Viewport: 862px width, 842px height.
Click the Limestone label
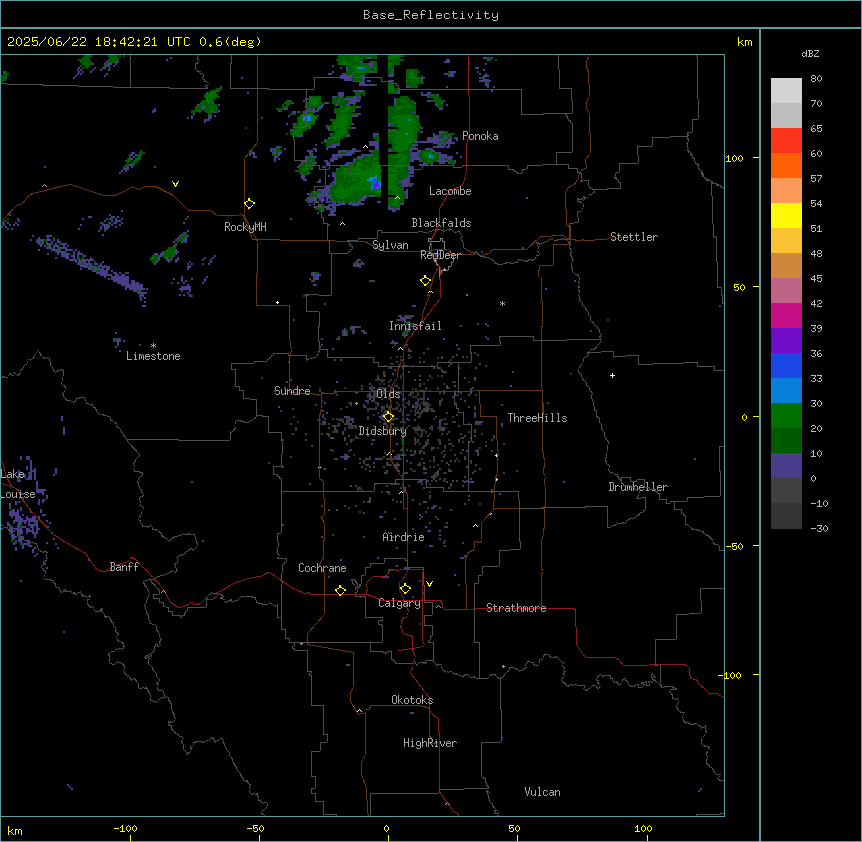pyautogui.click(x=153, y=356)
